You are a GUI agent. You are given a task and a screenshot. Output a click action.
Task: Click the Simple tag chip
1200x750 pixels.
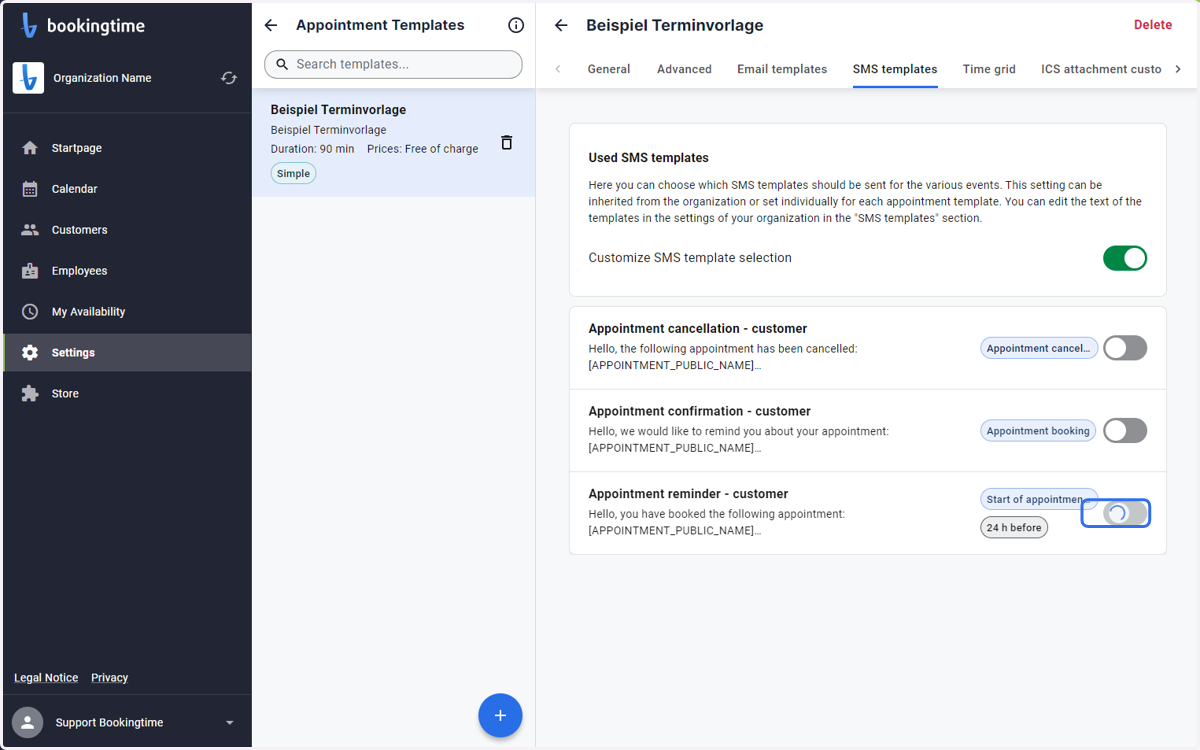click(293, 173)
